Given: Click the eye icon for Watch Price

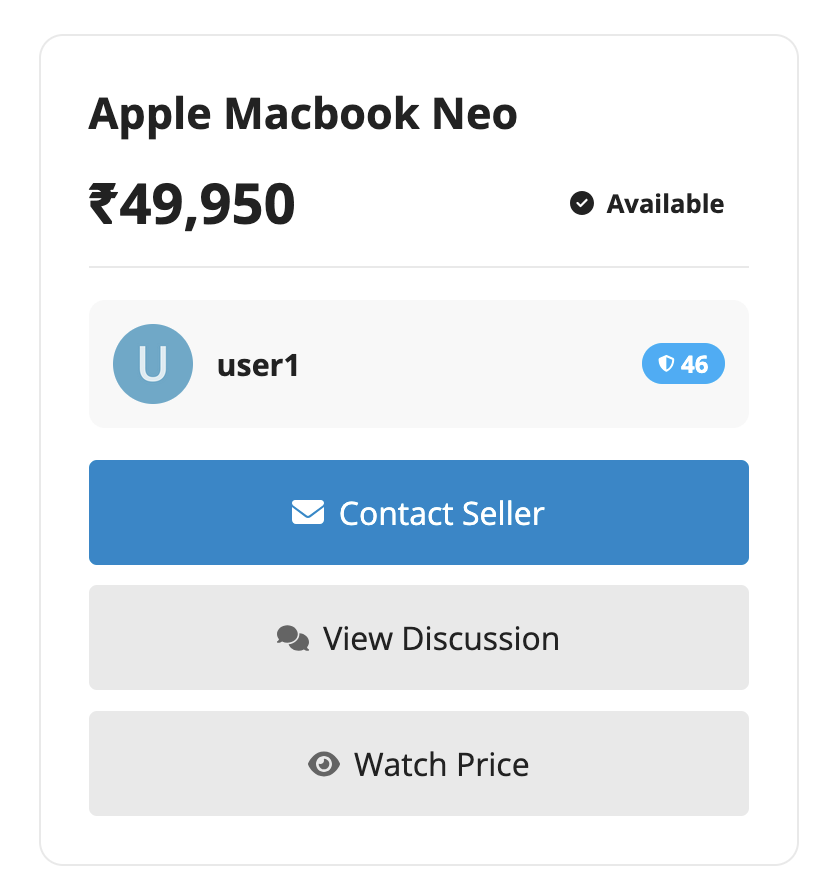Looking at the screenshot, I should coord(323,765).
